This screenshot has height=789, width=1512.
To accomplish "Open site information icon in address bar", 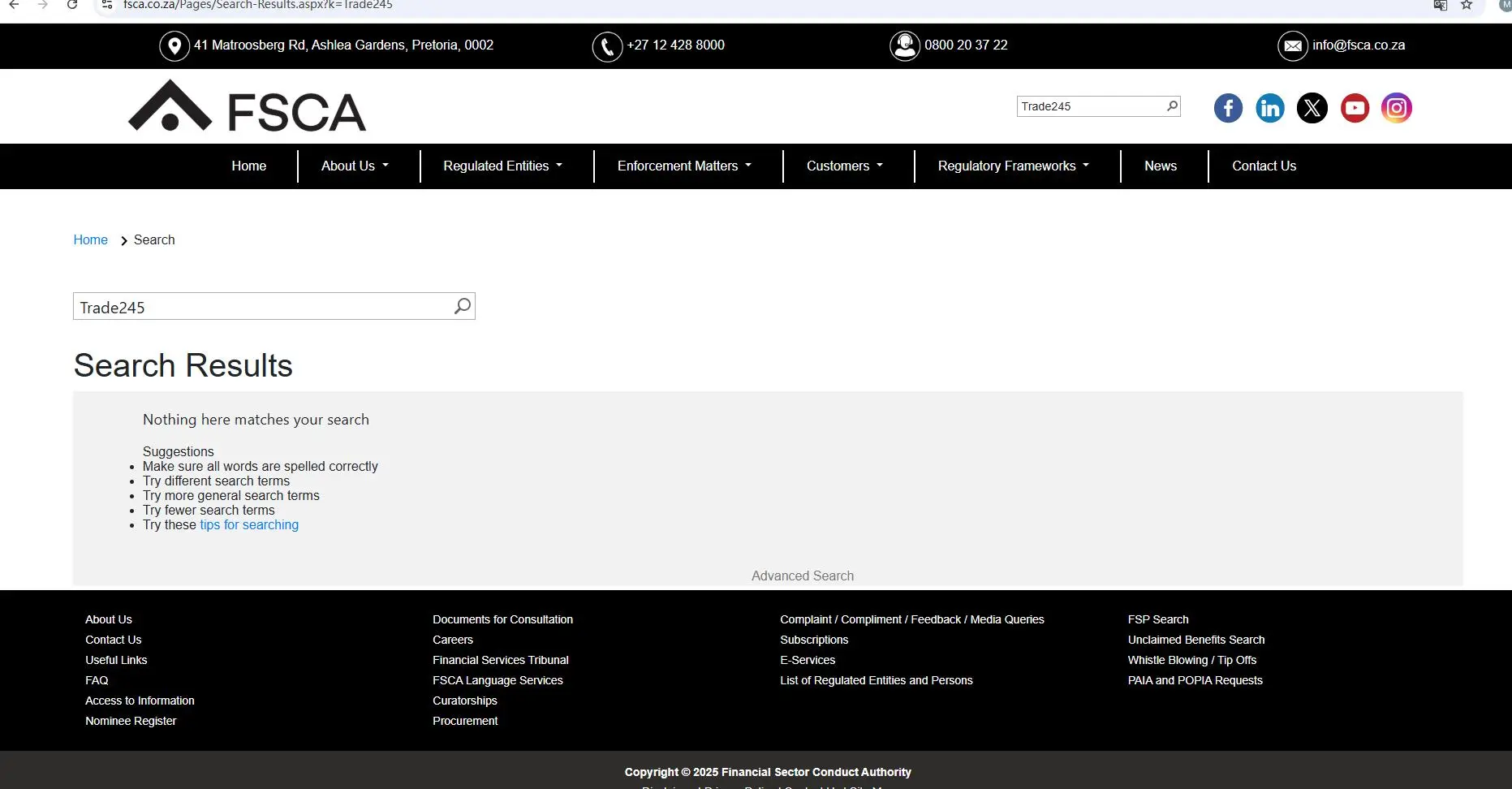I will [106, 5].
